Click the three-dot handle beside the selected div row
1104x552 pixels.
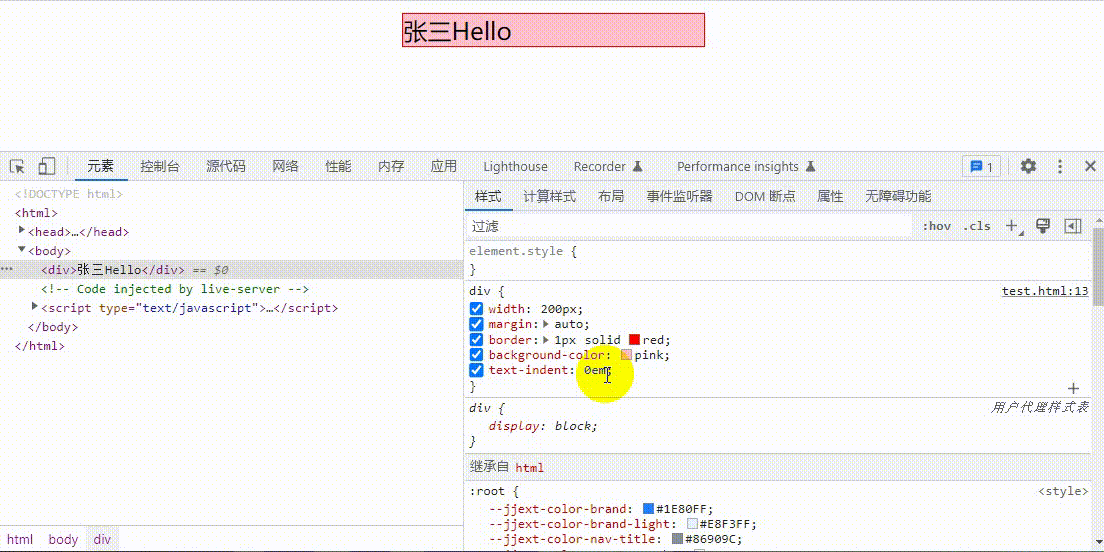7,269
